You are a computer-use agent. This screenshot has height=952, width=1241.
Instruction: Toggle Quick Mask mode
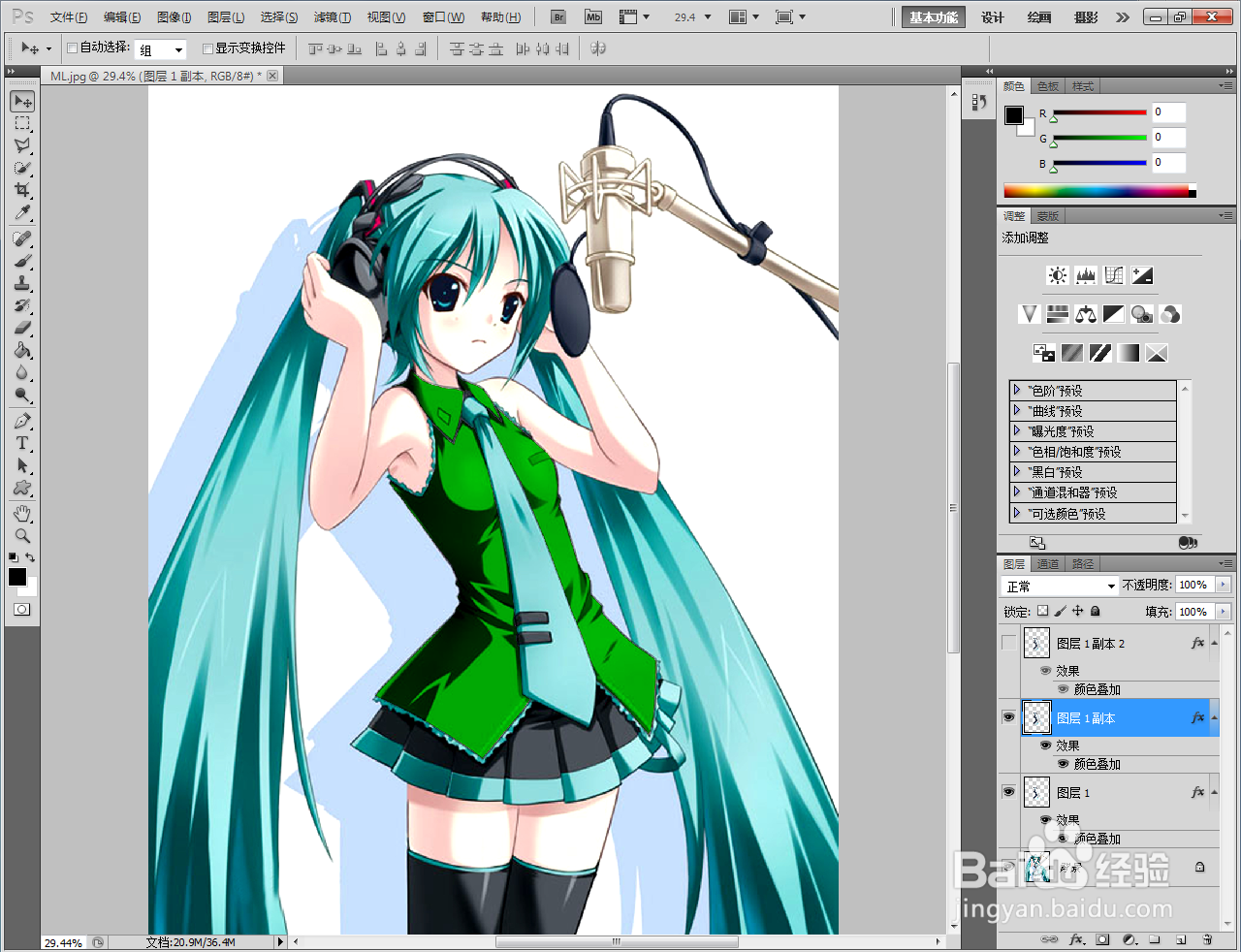[21, 610]
